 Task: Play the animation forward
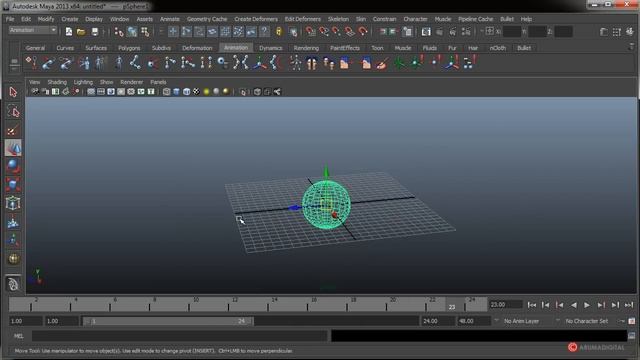(x=587, y=305)
